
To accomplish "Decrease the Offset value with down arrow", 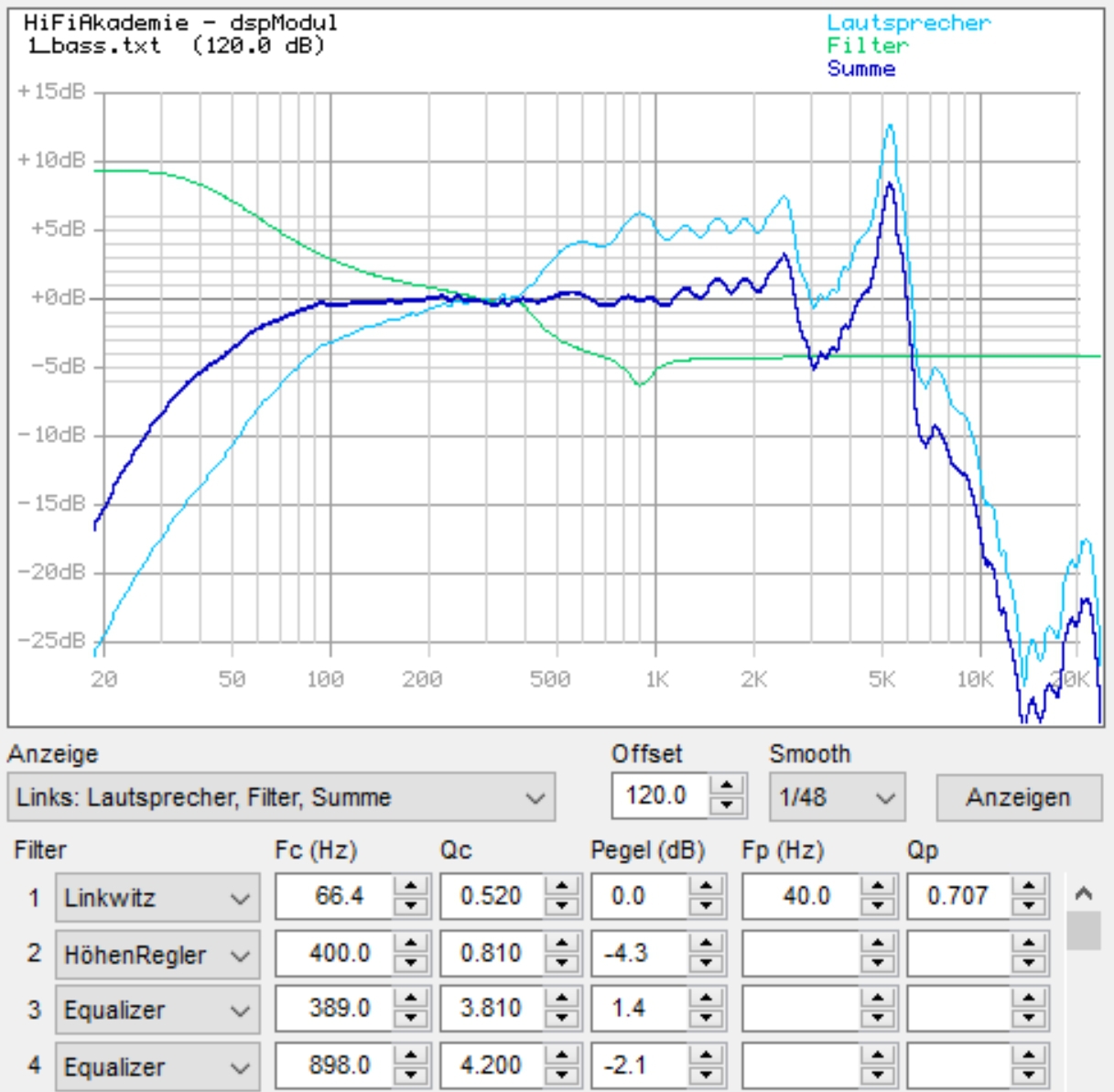I will click(727, 805).
